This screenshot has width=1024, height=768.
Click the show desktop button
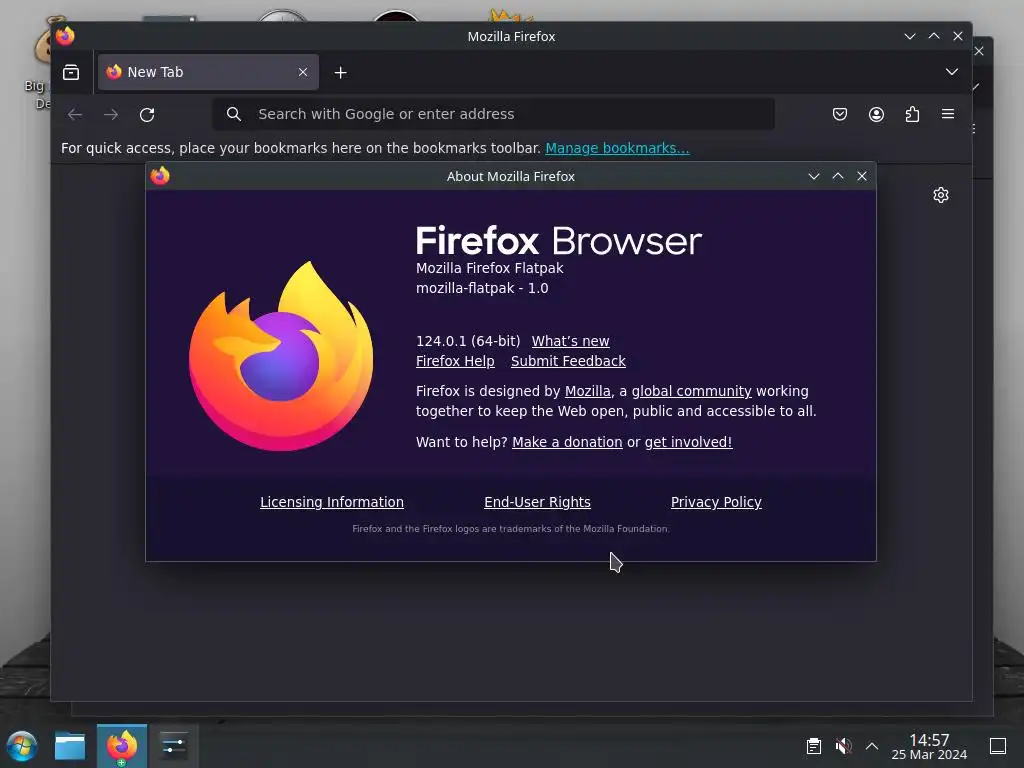tap(998, 746)
